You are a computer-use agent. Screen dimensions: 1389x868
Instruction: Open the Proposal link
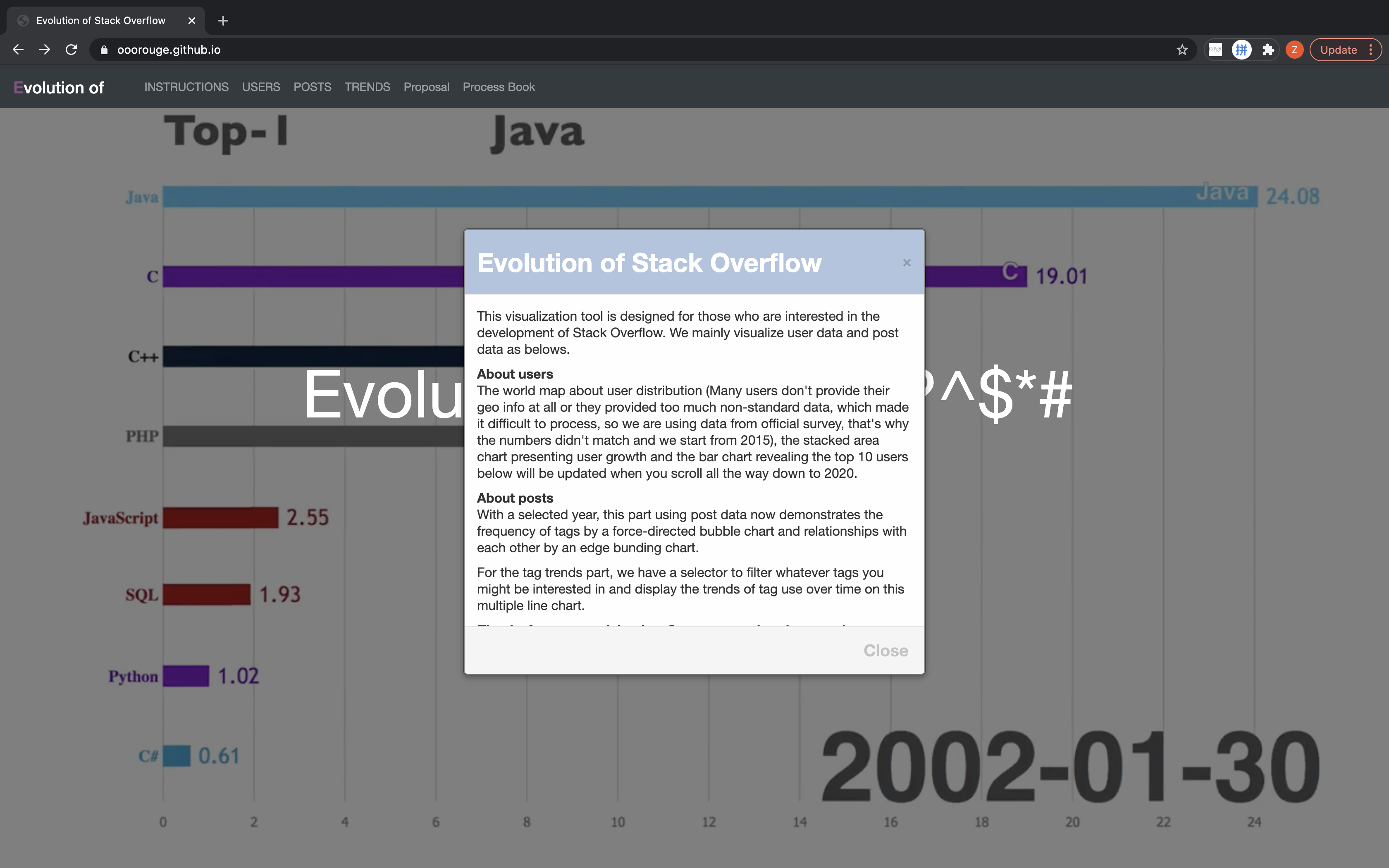427,87
